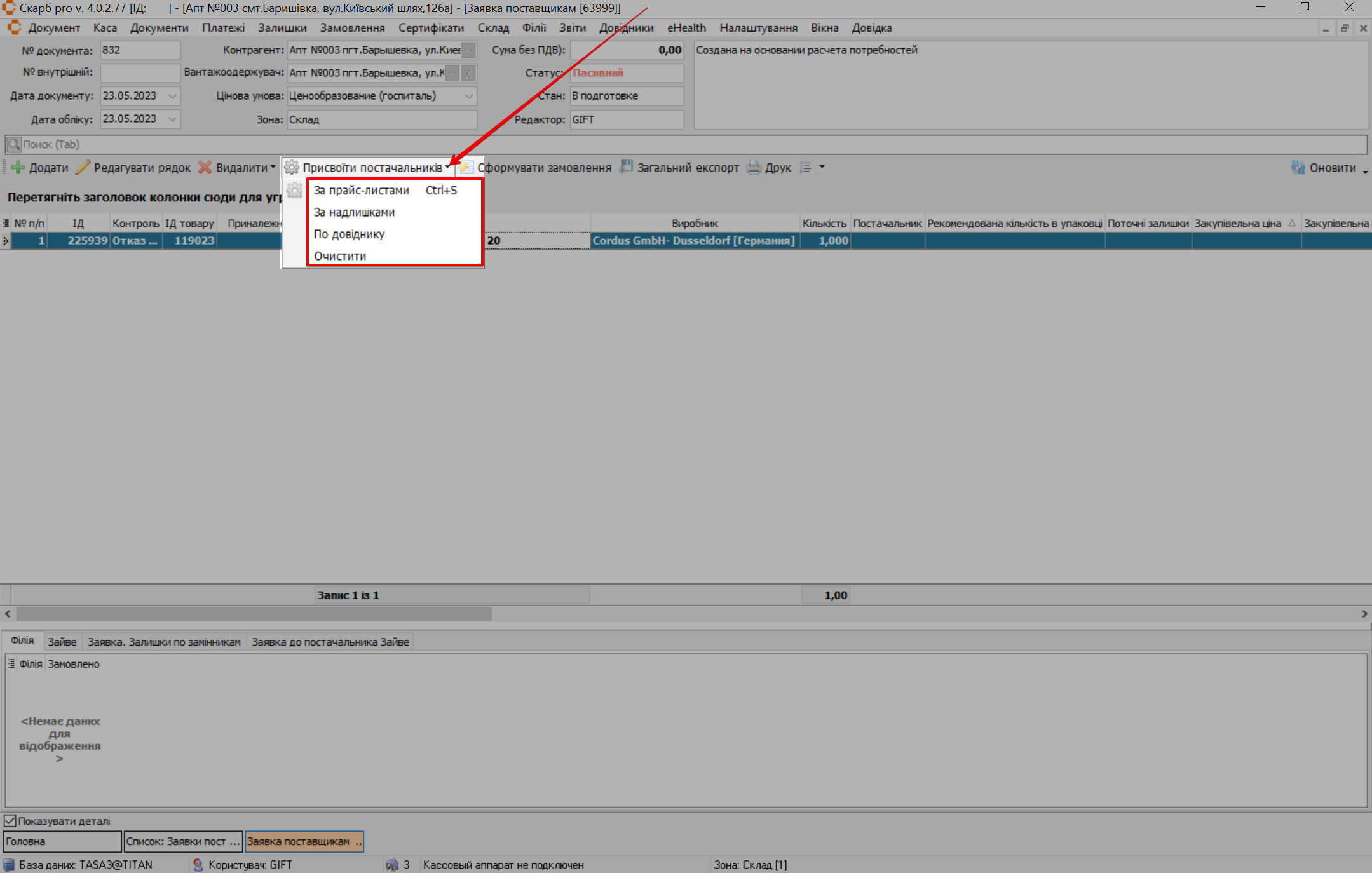The height and width of the screenshot is (873, 1372).
Task: Select the Очистити menu entry
Action: coord(340,256)
